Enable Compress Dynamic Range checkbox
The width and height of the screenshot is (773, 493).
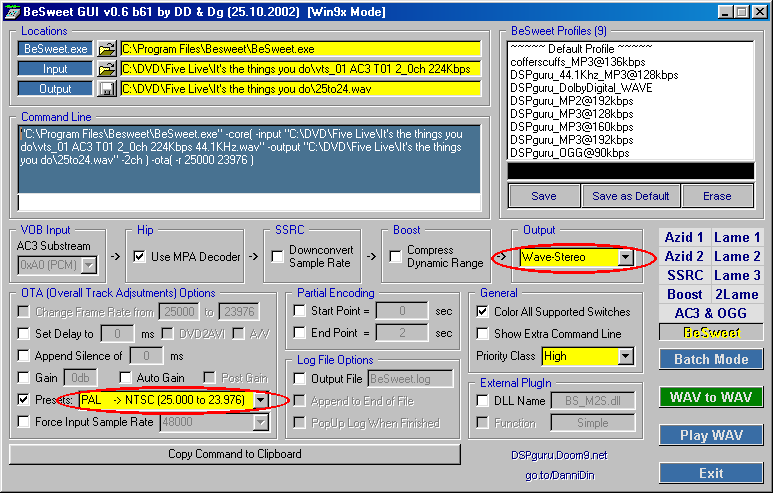point(395,256)
